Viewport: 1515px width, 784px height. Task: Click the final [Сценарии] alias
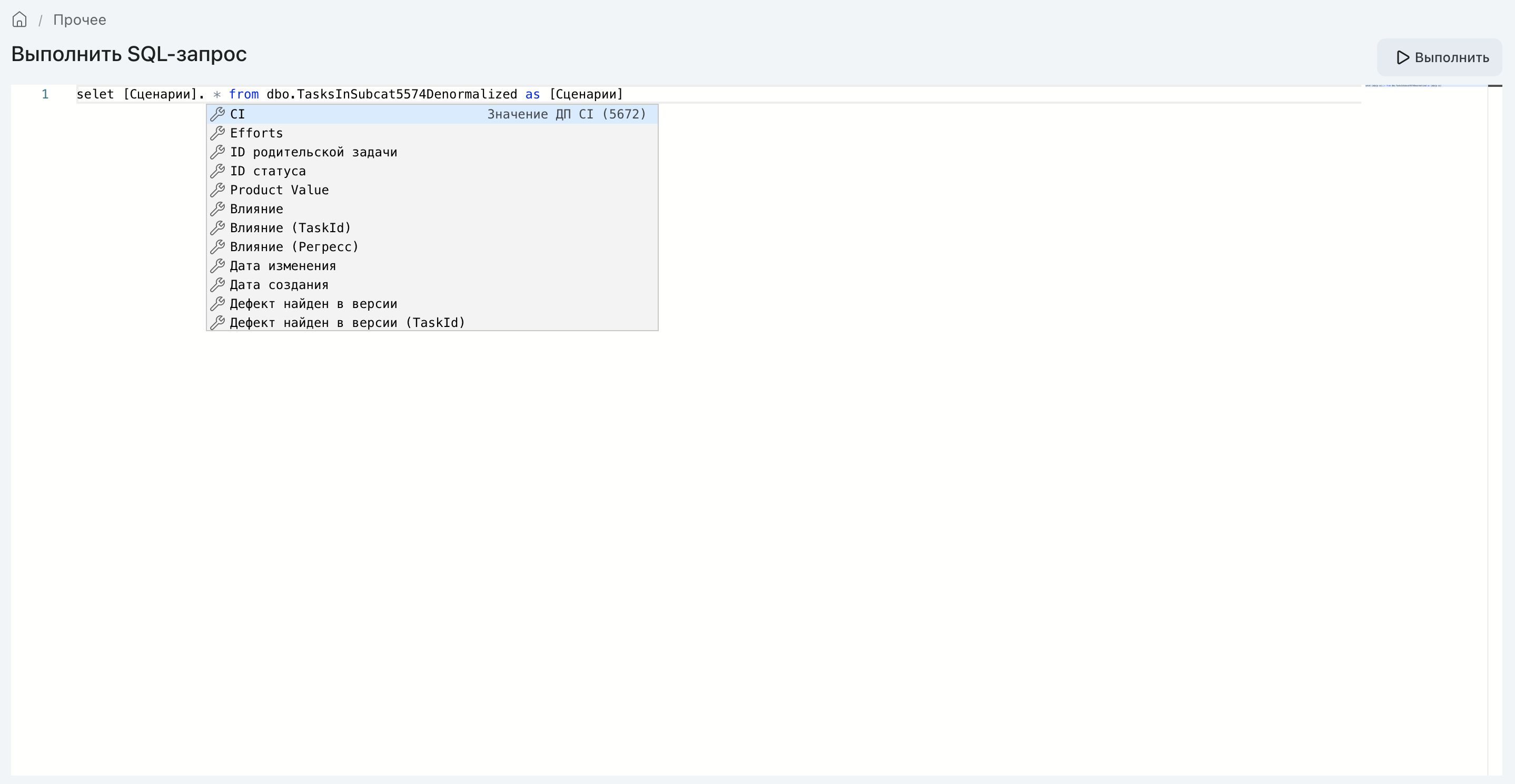pyautogui.click(x=586, y=94)
